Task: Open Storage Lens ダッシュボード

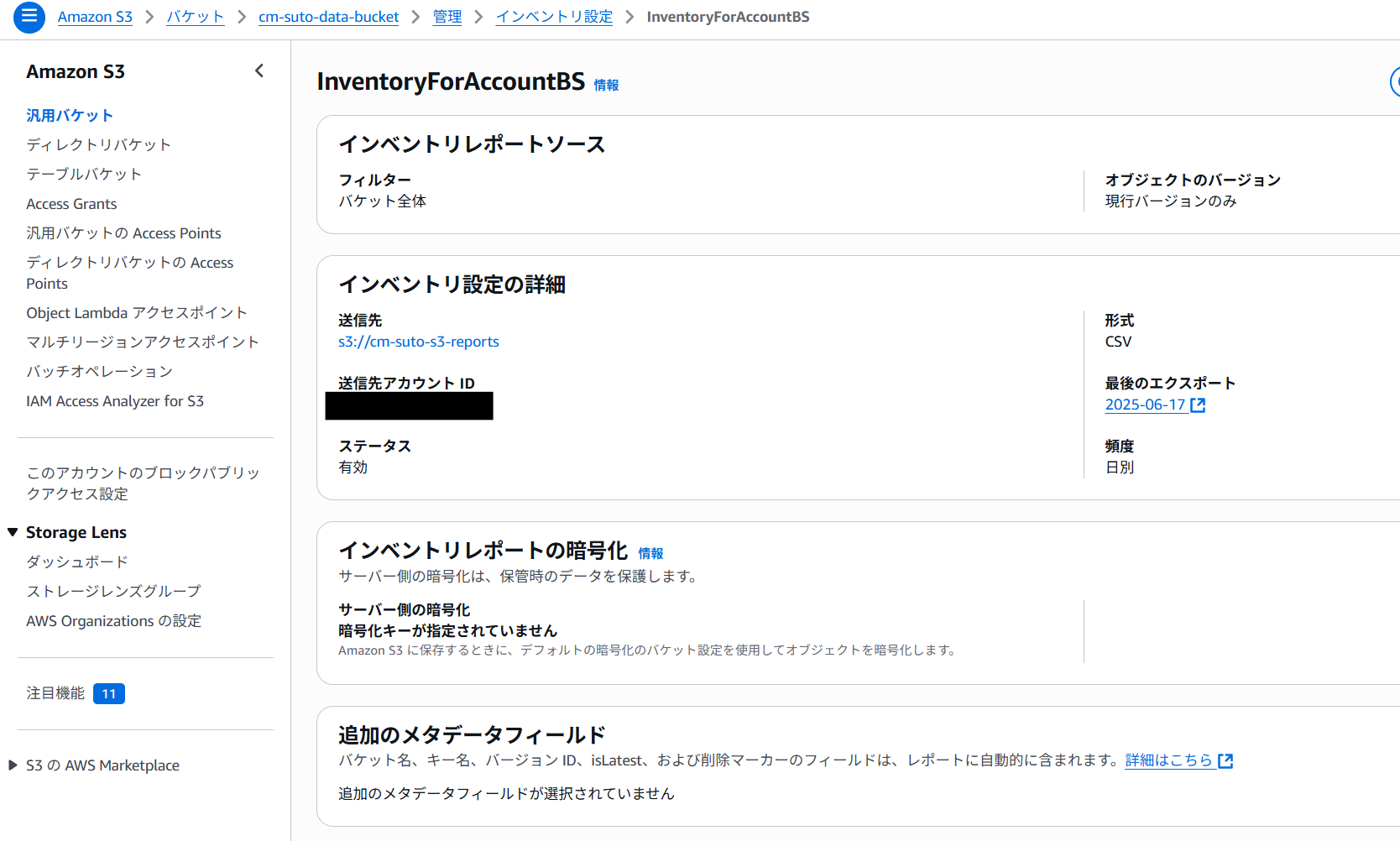Action: [x=77, y=562]
